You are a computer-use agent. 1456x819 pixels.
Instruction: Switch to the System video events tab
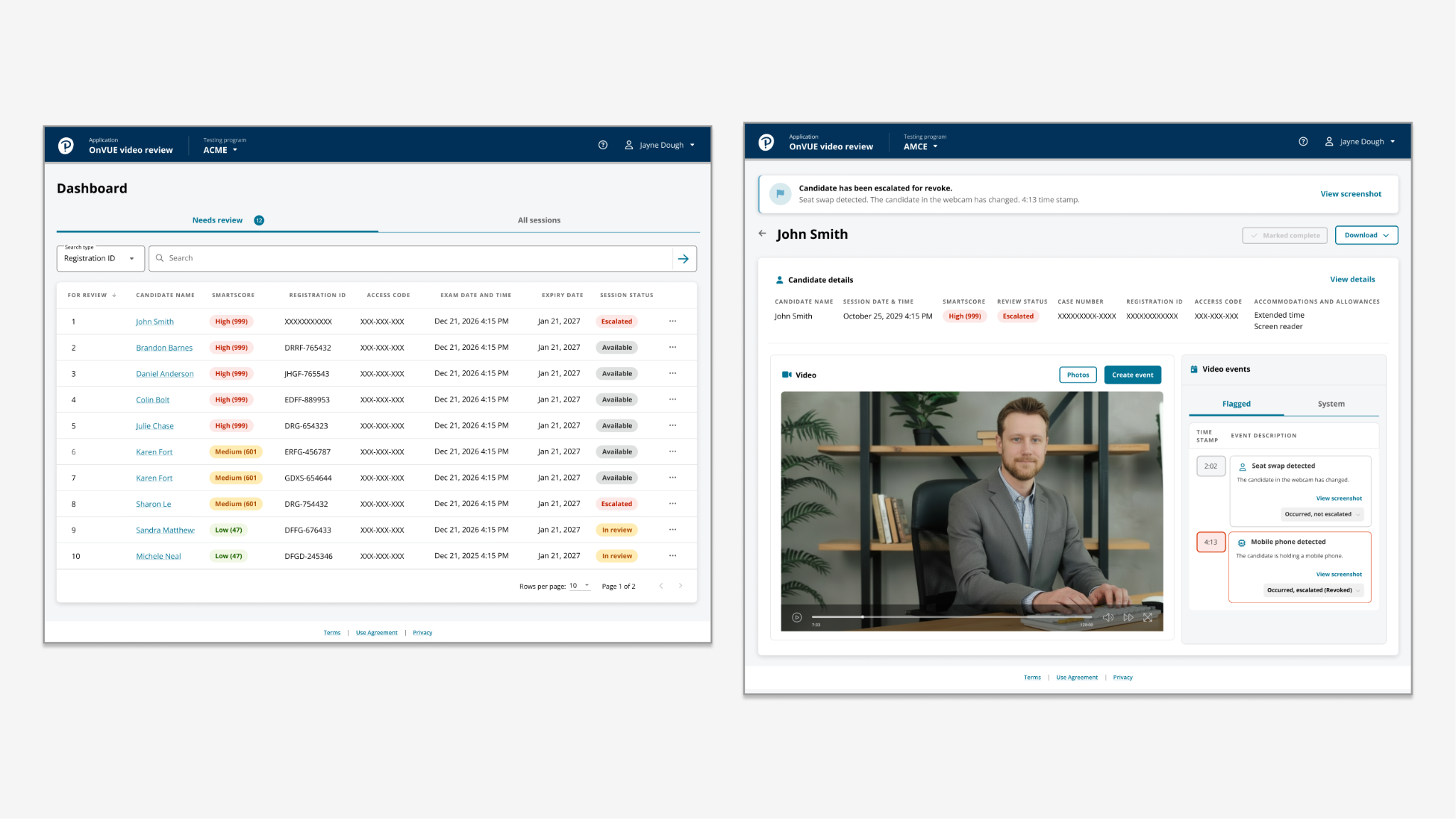coord(1331,404)
